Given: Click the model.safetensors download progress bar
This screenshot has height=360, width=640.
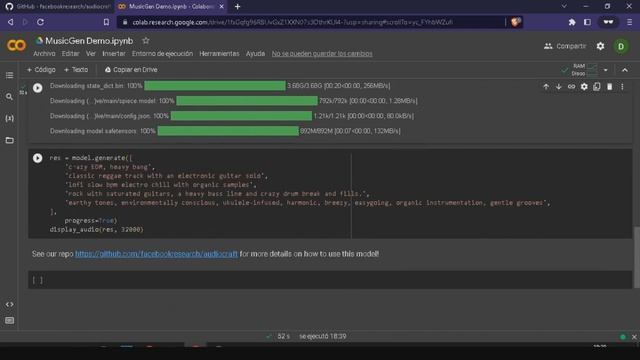Looking at the screenshot, I should [228, 131].
